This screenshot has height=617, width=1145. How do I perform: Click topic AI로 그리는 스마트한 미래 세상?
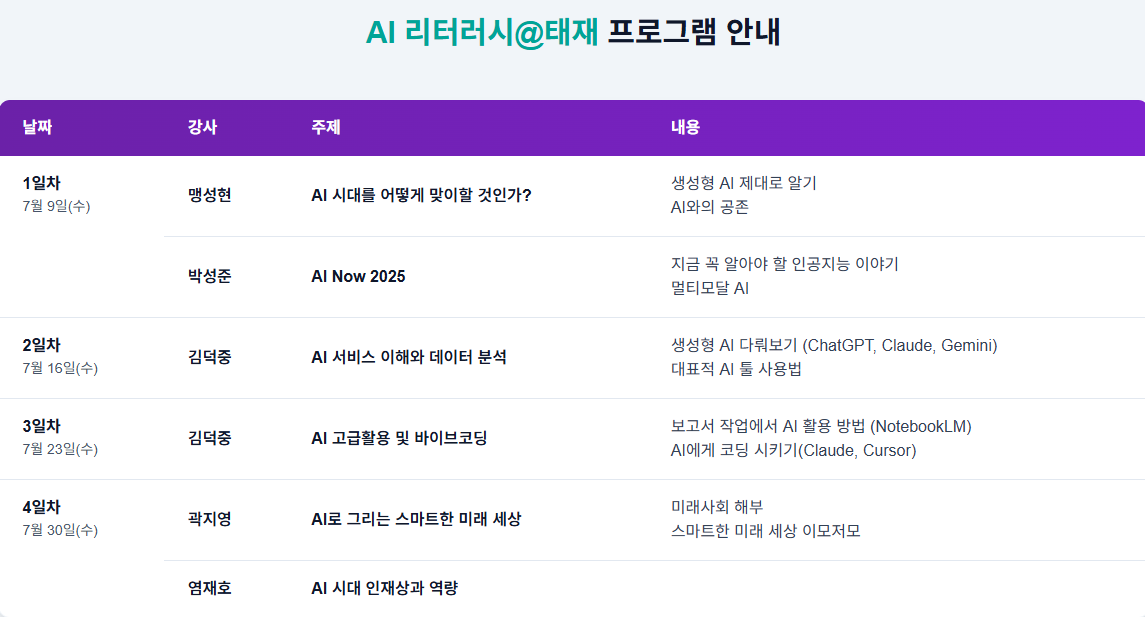pyautogui.click(x=416, y=519)
